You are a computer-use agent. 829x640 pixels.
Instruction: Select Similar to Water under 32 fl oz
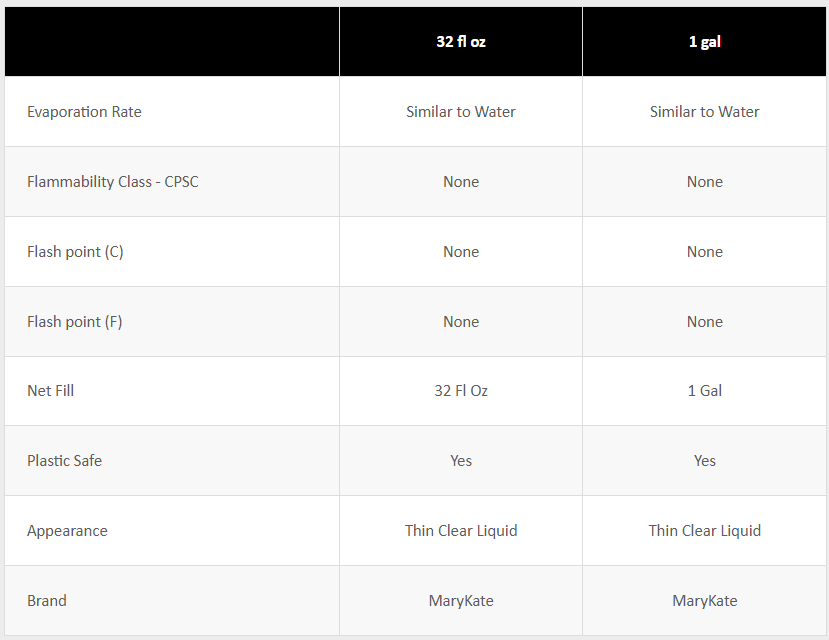click(x=461, y=112)
